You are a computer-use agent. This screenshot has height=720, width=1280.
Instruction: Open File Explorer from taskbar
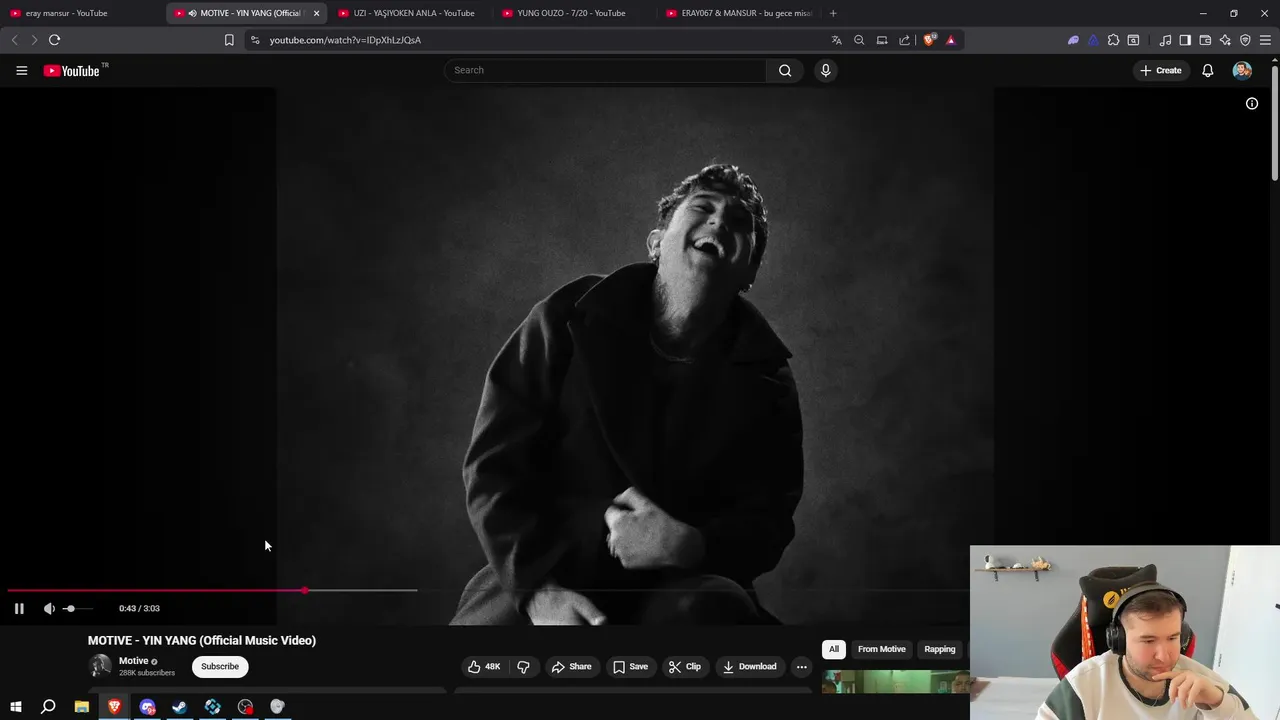click(82, 707)
